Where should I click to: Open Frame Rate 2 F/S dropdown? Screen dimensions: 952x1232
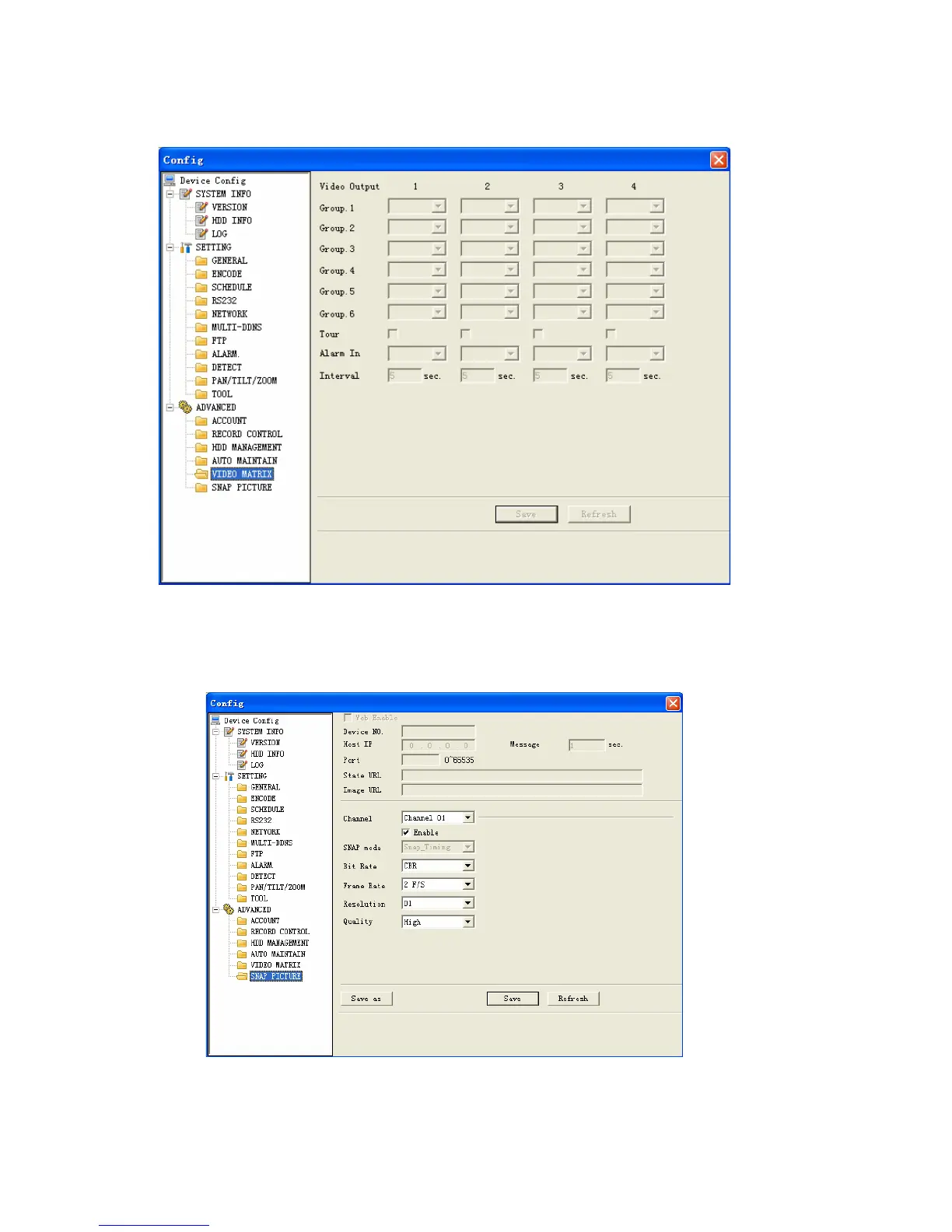tap(468, 884)
